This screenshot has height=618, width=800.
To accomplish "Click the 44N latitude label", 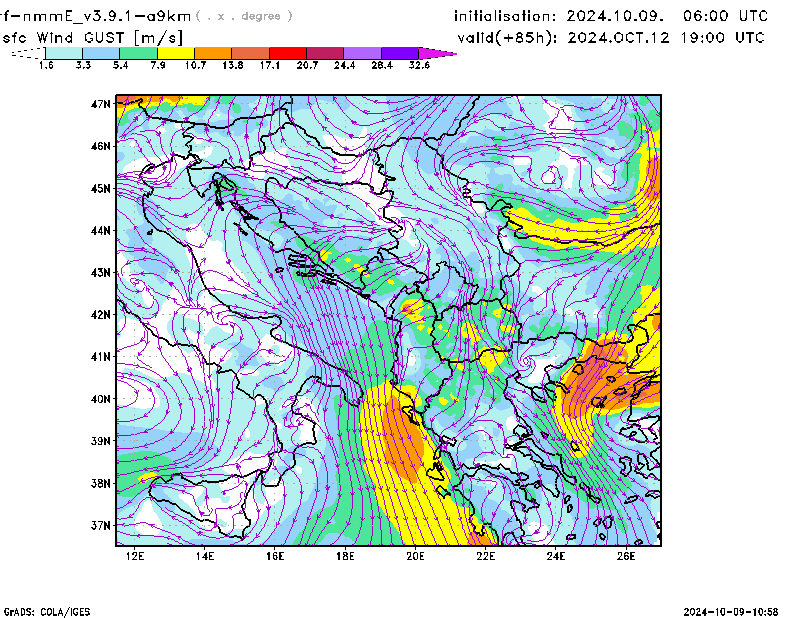I will (x=101, y=231).
